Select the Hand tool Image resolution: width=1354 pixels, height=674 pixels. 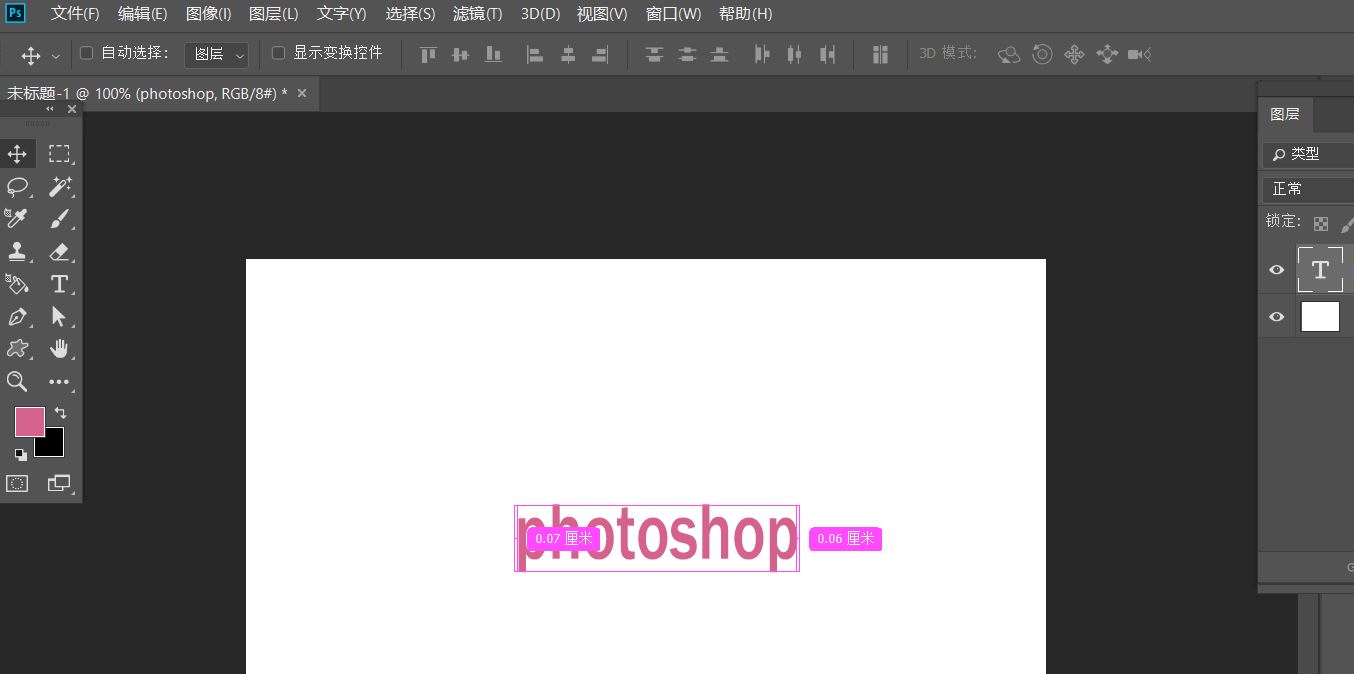[59, 349]
